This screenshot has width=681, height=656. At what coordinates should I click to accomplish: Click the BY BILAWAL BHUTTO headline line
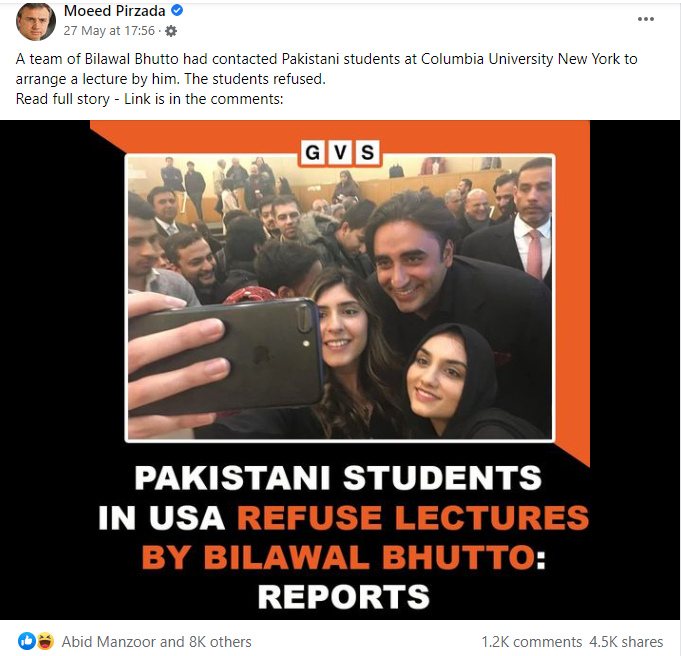tap(344, 557)
